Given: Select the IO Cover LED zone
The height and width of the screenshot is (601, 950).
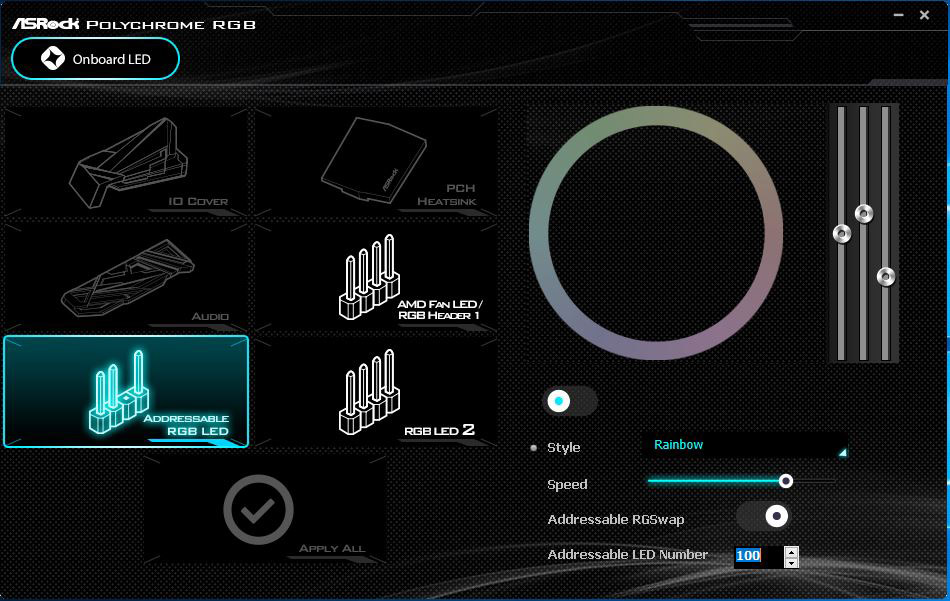Looking at the screenshot, I should click(x=126, y=162).
